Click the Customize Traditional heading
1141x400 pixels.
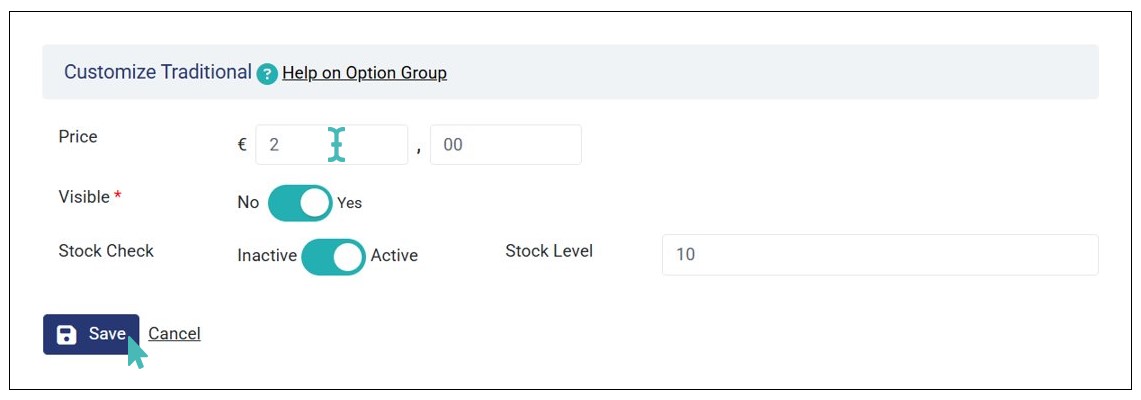pos(158,72)
